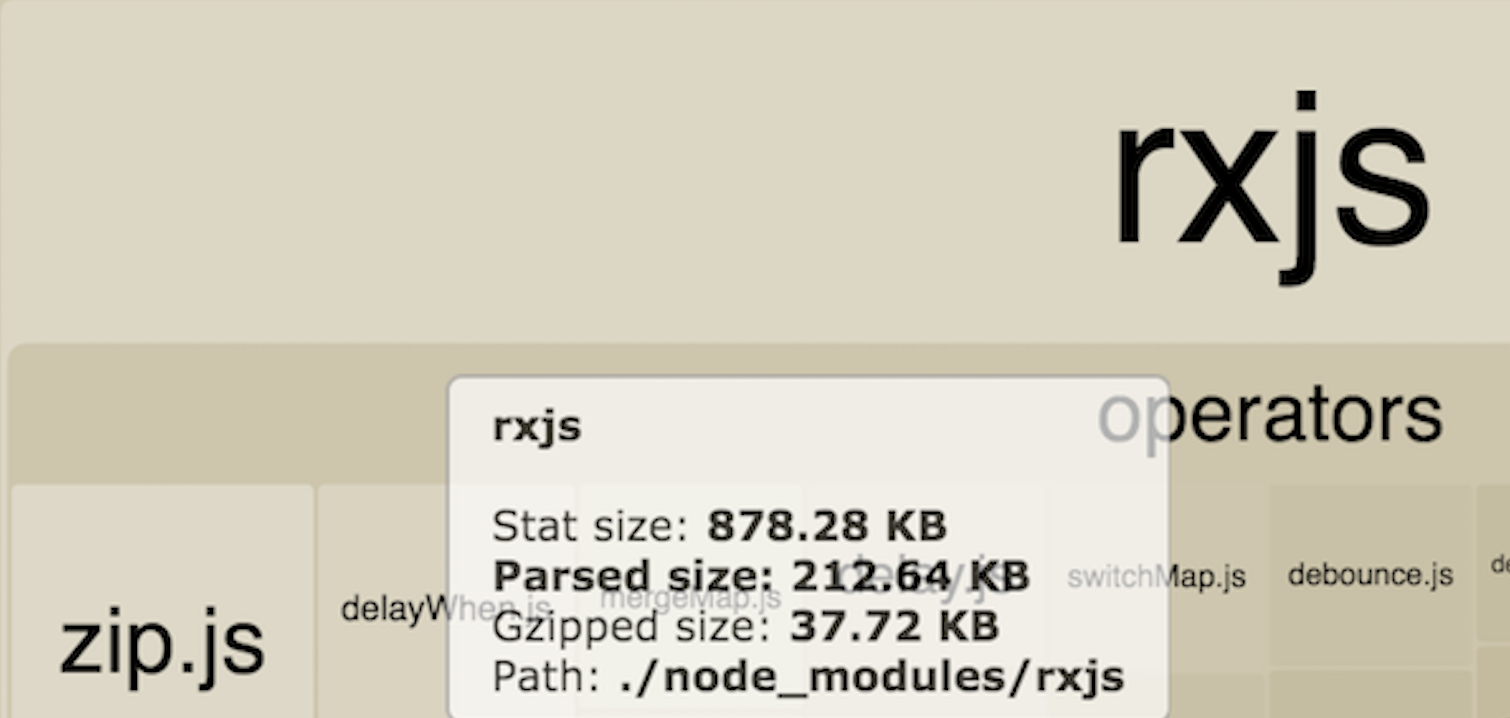
Task: Click the Parsed size label in tooltip
Action: 635,576
